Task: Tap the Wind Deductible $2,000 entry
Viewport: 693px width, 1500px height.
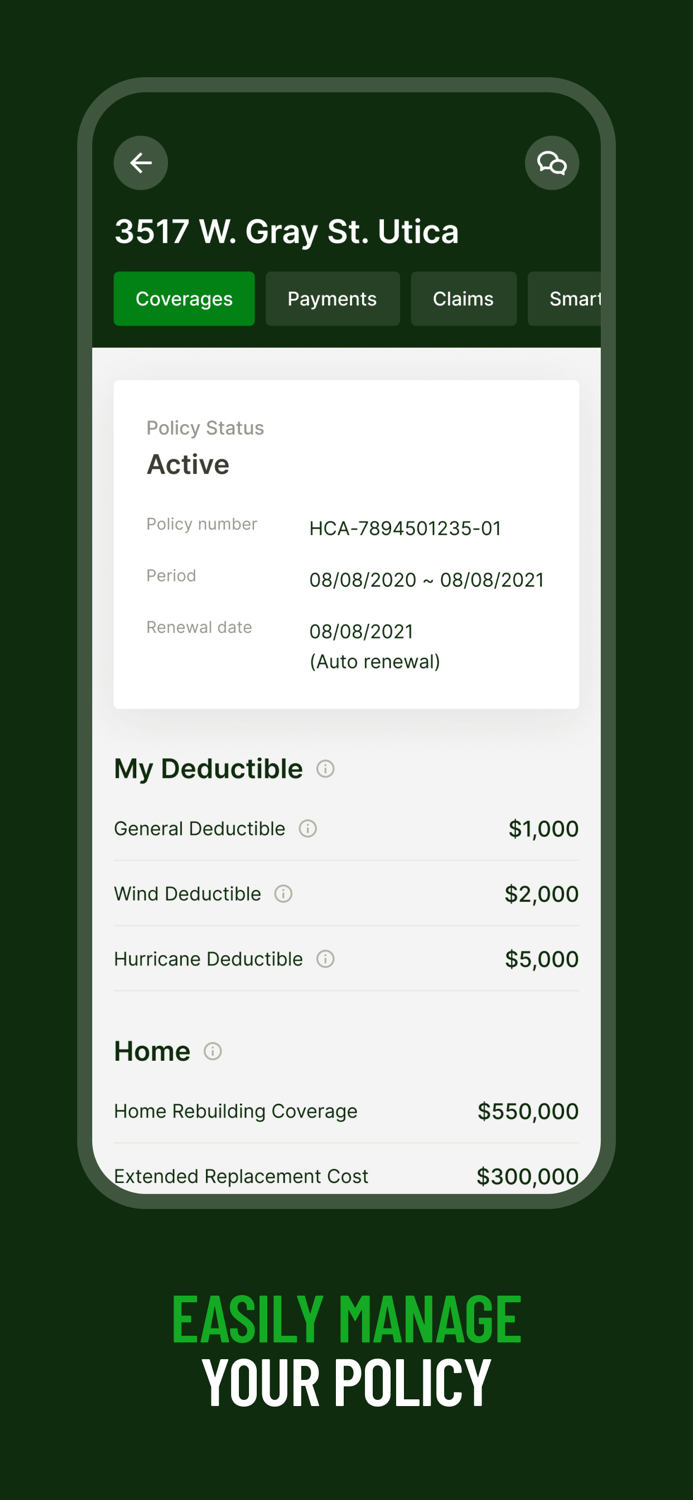Action: 346,894
